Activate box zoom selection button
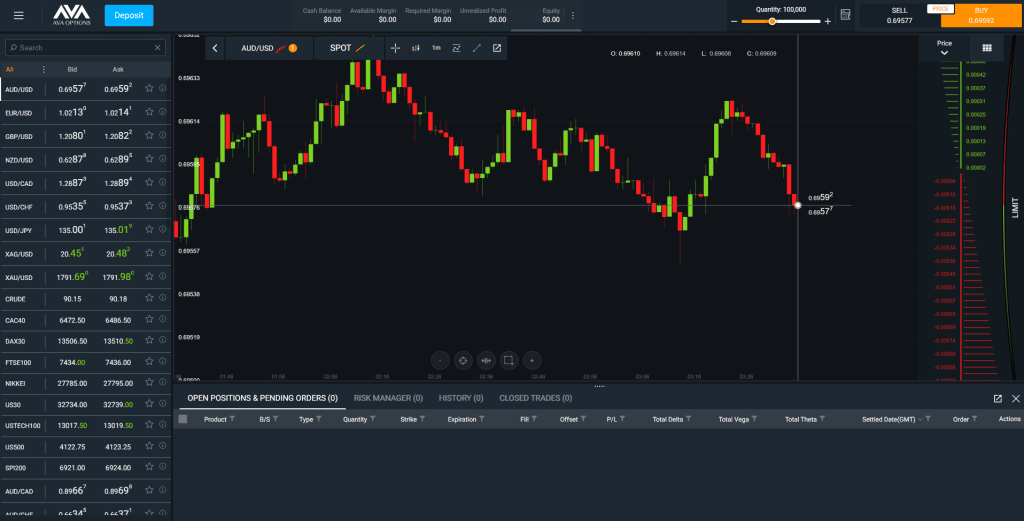This screenshot has width=1024, height=521. 509,360
